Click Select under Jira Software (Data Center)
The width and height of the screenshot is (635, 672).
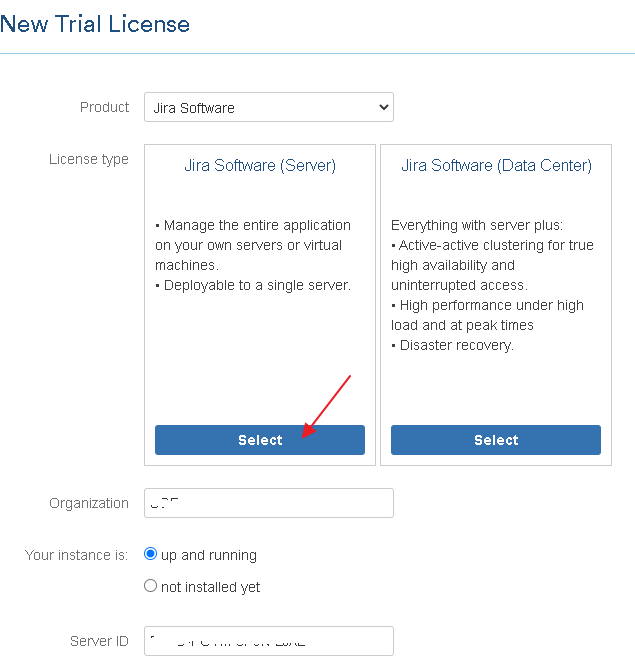(496, 440)
